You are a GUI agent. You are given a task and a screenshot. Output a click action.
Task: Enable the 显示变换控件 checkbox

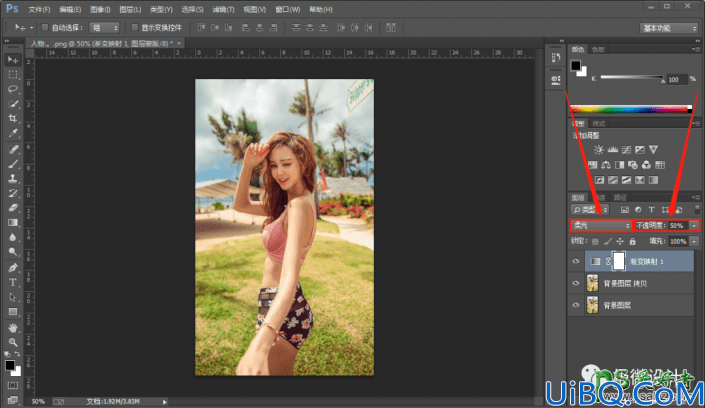[134, 27]
